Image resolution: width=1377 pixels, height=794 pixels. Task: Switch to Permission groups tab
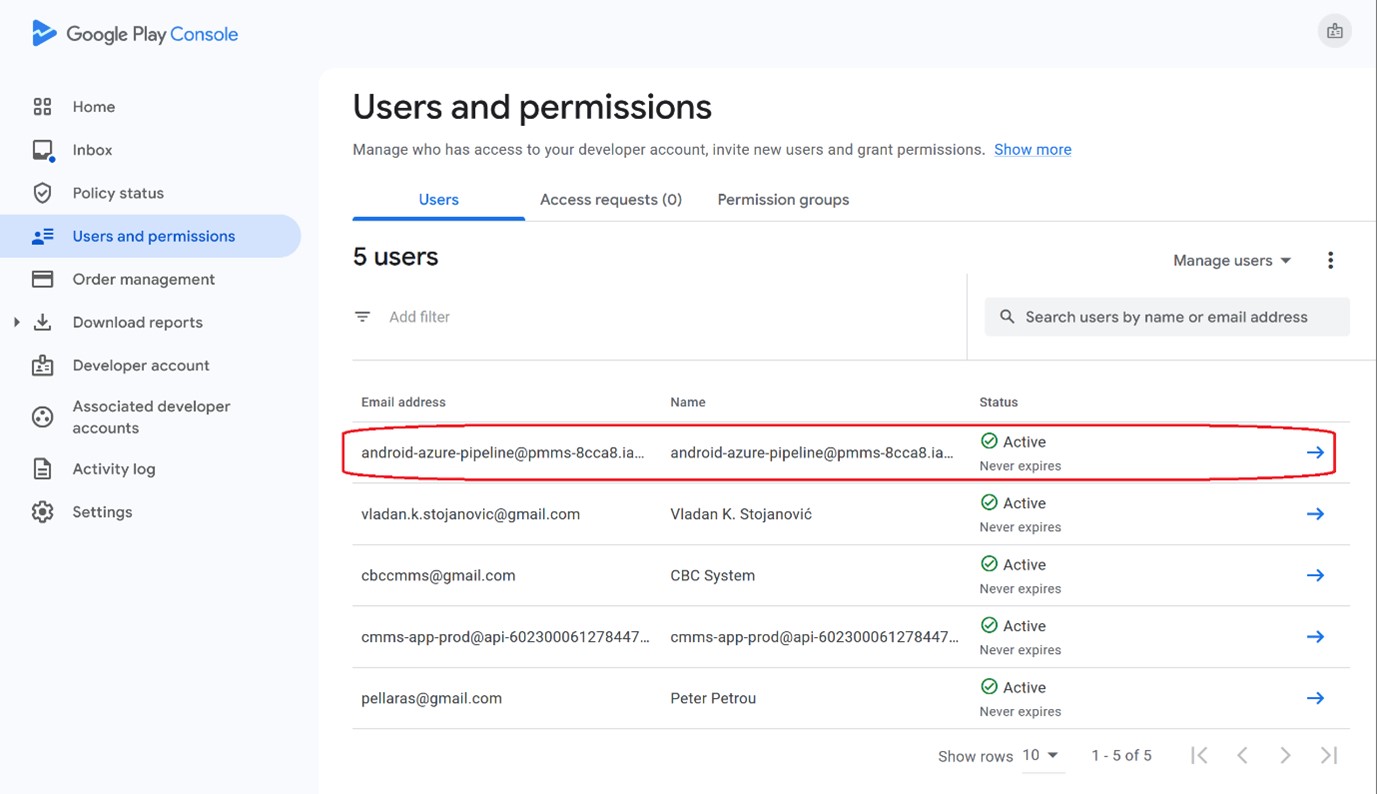[783, 200]
